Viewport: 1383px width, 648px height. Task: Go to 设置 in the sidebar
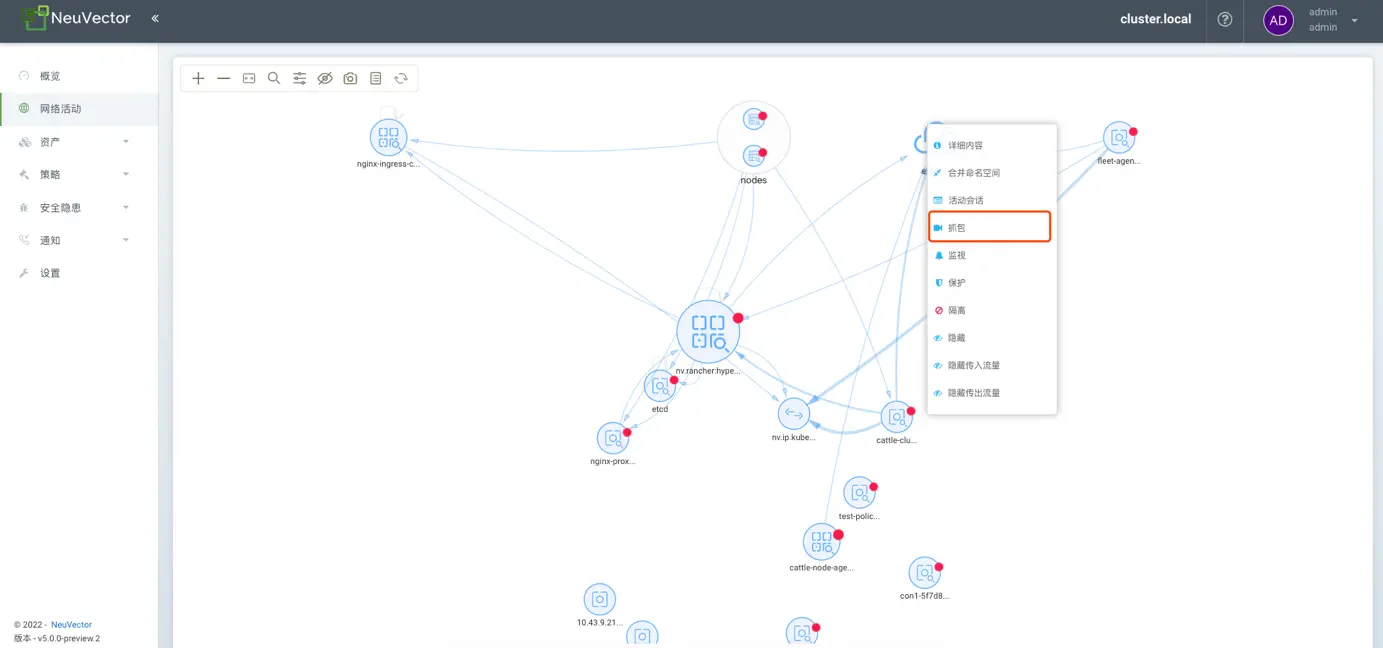pyautogui.click(x=50, y=273)
